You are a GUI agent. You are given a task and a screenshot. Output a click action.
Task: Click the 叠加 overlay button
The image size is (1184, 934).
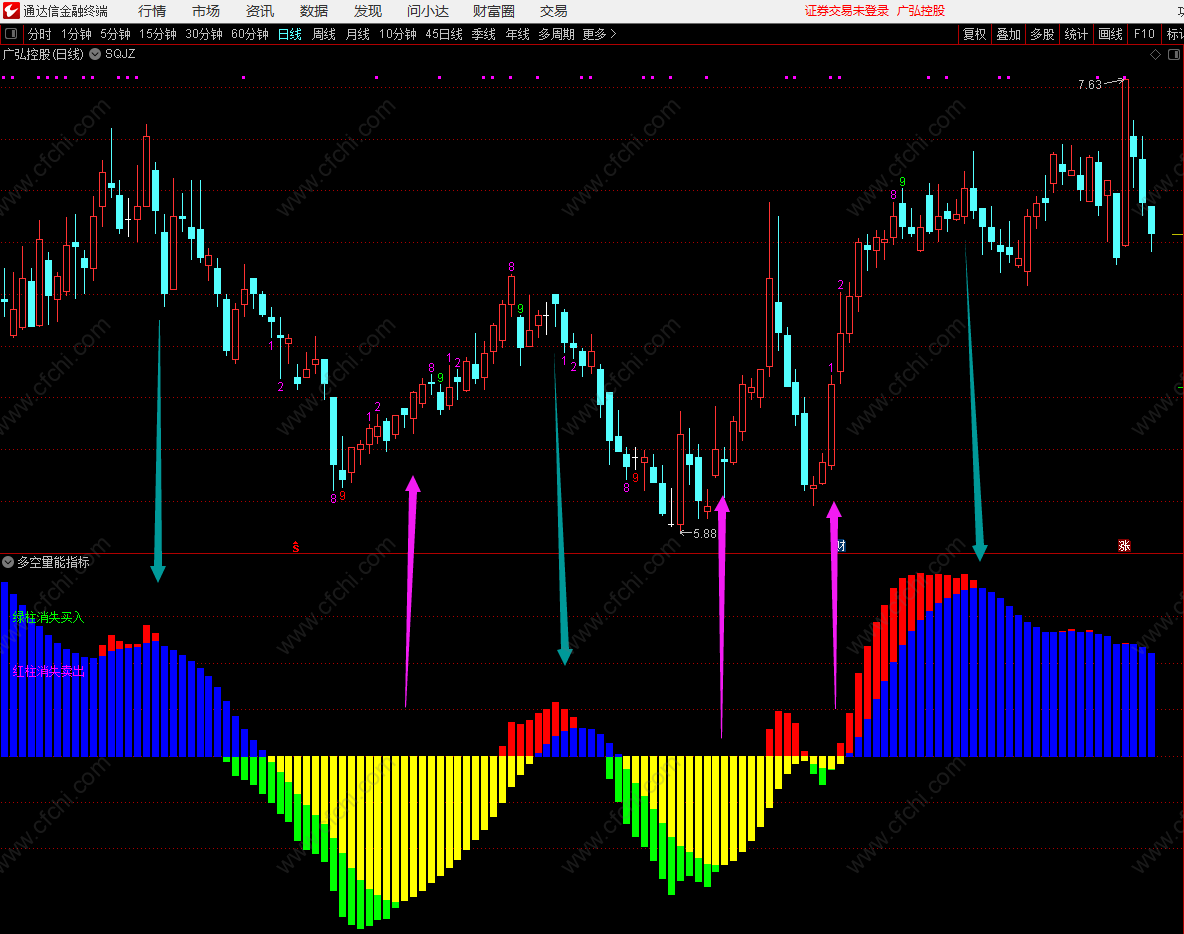(x=1008, y=34)
